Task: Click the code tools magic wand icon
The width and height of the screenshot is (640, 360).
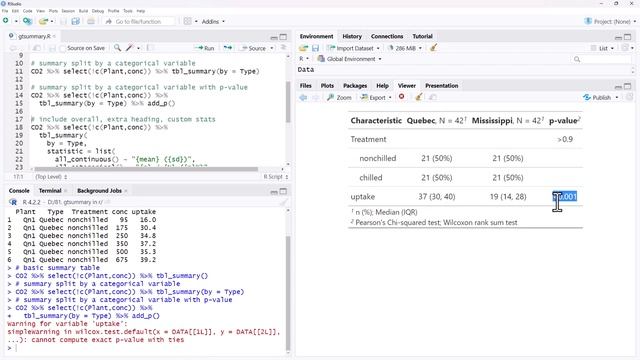Action: pyautogui.click(x=130, y=48)
